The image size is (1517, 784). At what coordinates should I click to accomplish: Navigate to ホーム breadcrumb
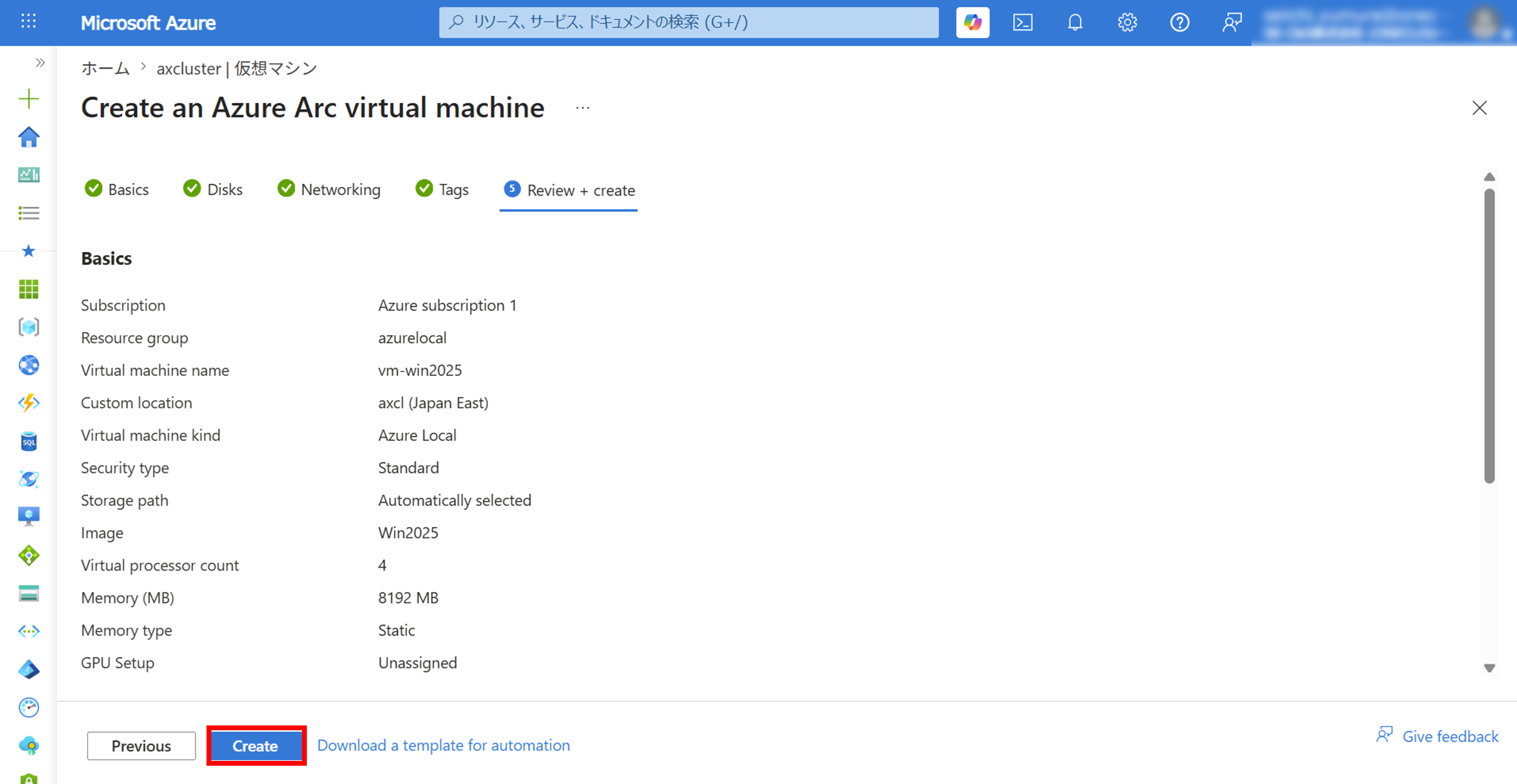(105, 68)
